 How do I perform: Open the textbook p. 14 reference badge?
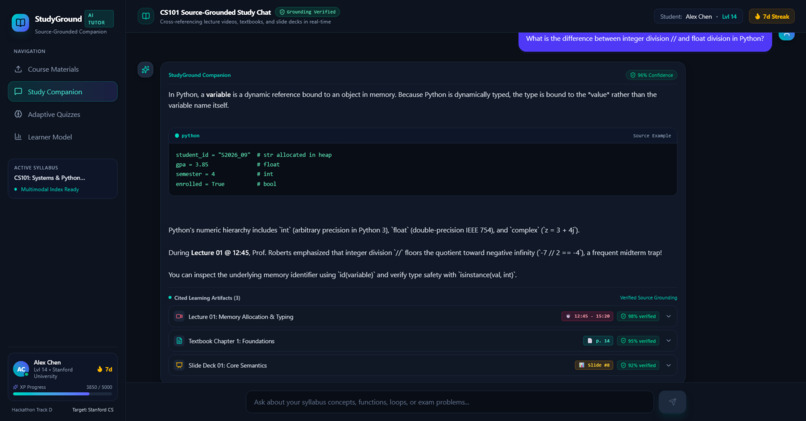click(x=598, y=341)
